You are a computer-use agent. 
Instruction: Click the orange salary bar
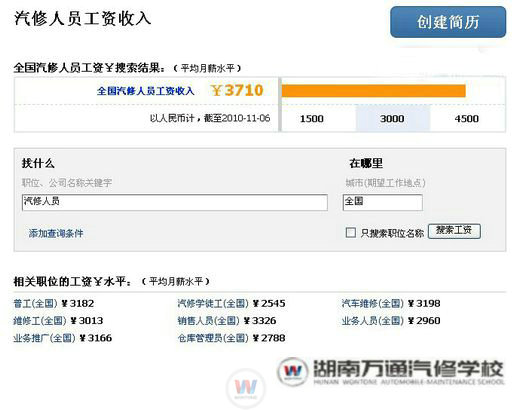pos(374,91)
